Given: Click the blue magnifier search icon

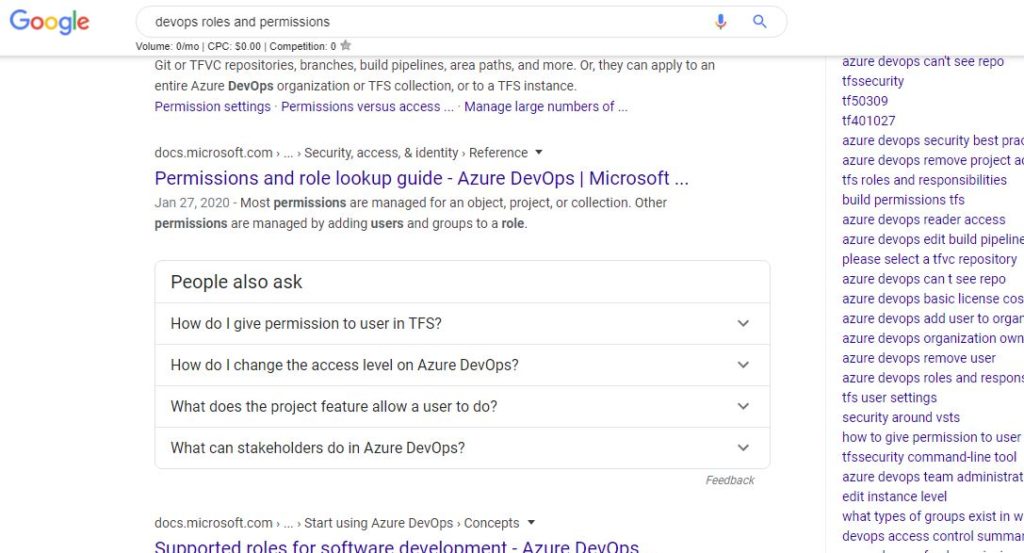Looking at the screenshot, I should point(760,22).
